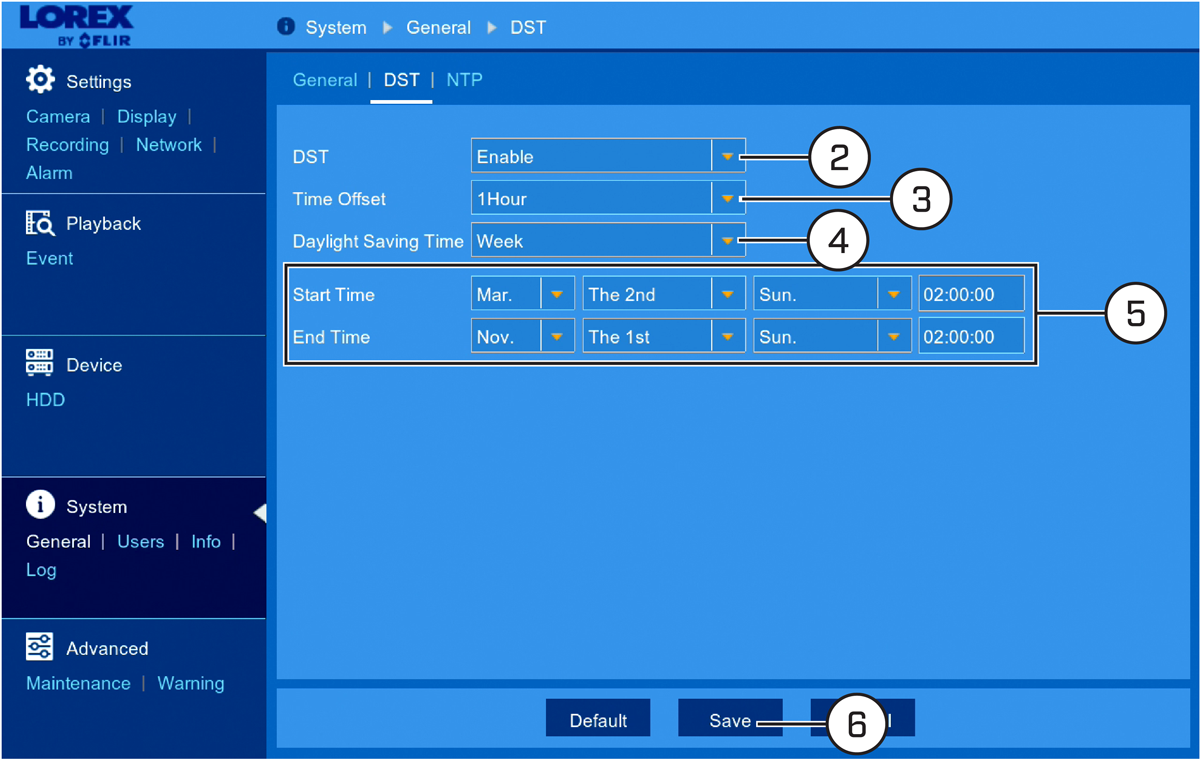Click the info icon beside System breadcrumb

285,27
